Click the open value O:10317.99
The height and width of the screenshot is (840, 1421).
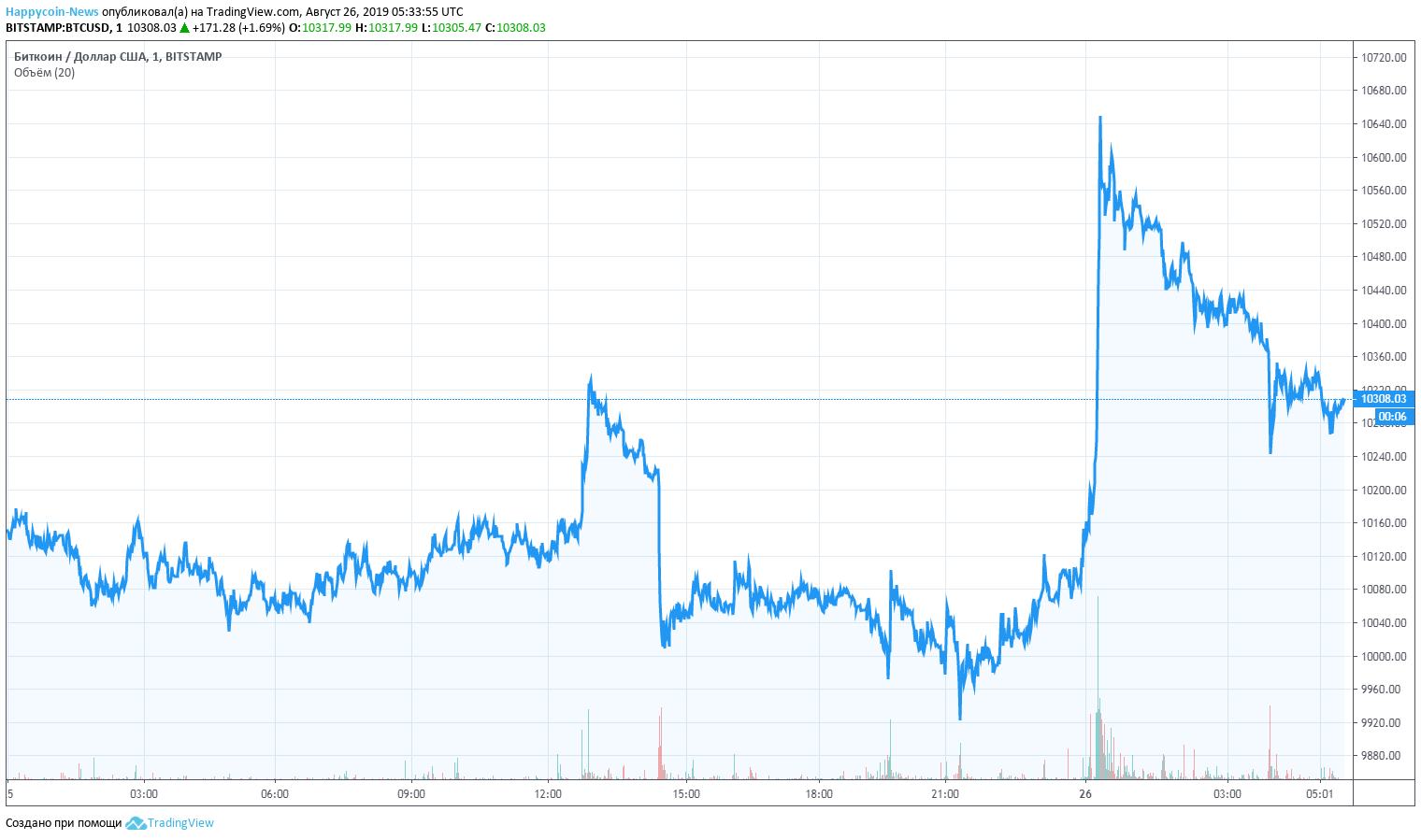coord(320,28)
